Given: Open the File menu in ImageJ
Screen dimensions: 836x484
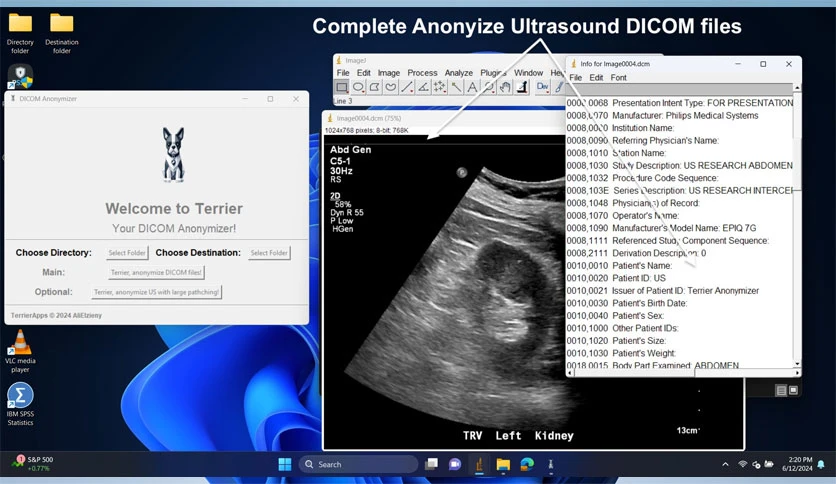Looking at the screenshot, I should [343, 72].
